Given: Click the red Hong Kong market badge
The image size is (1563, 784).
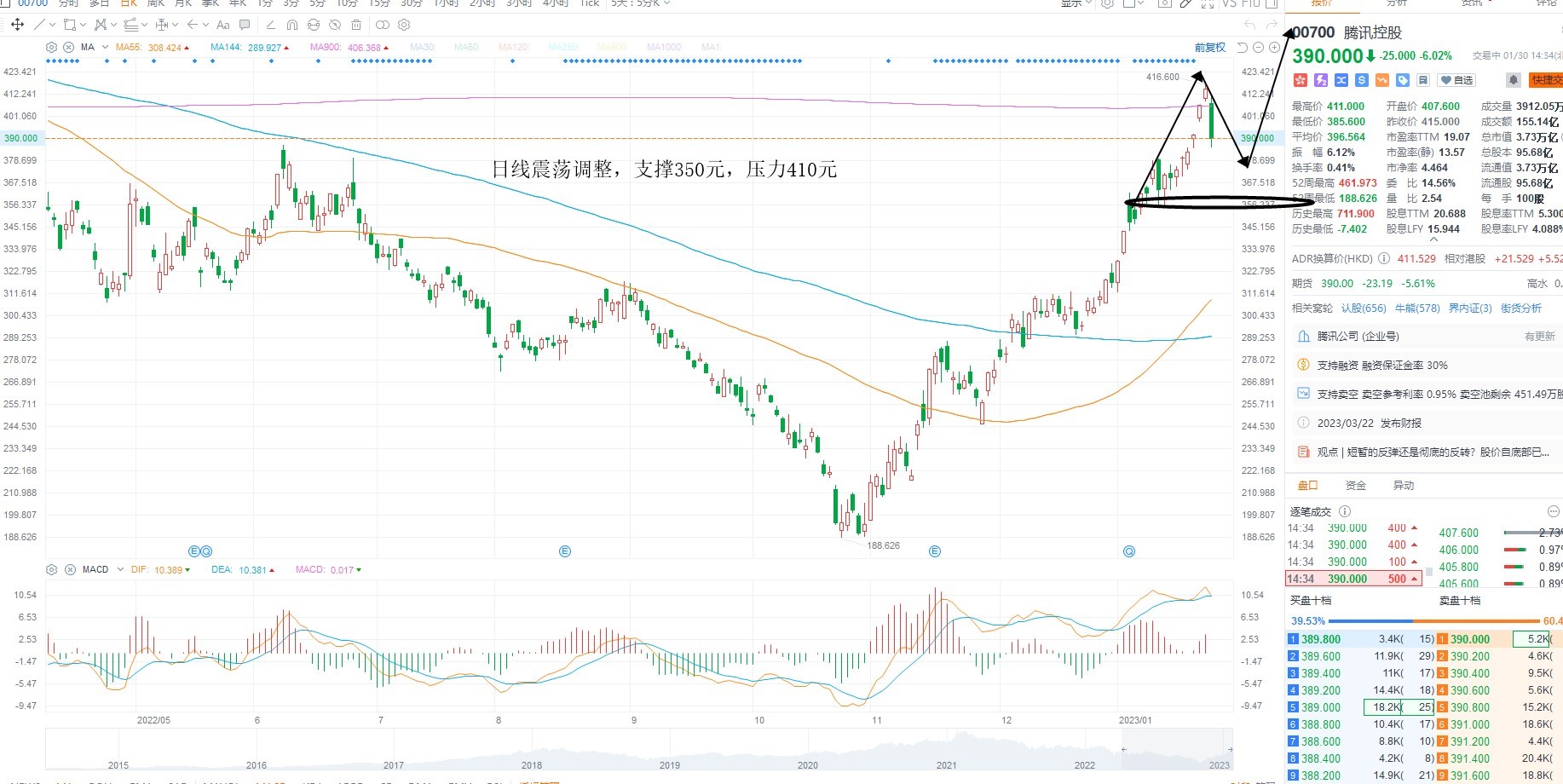Looking at the screenshot, I should tap(1301, 80).
